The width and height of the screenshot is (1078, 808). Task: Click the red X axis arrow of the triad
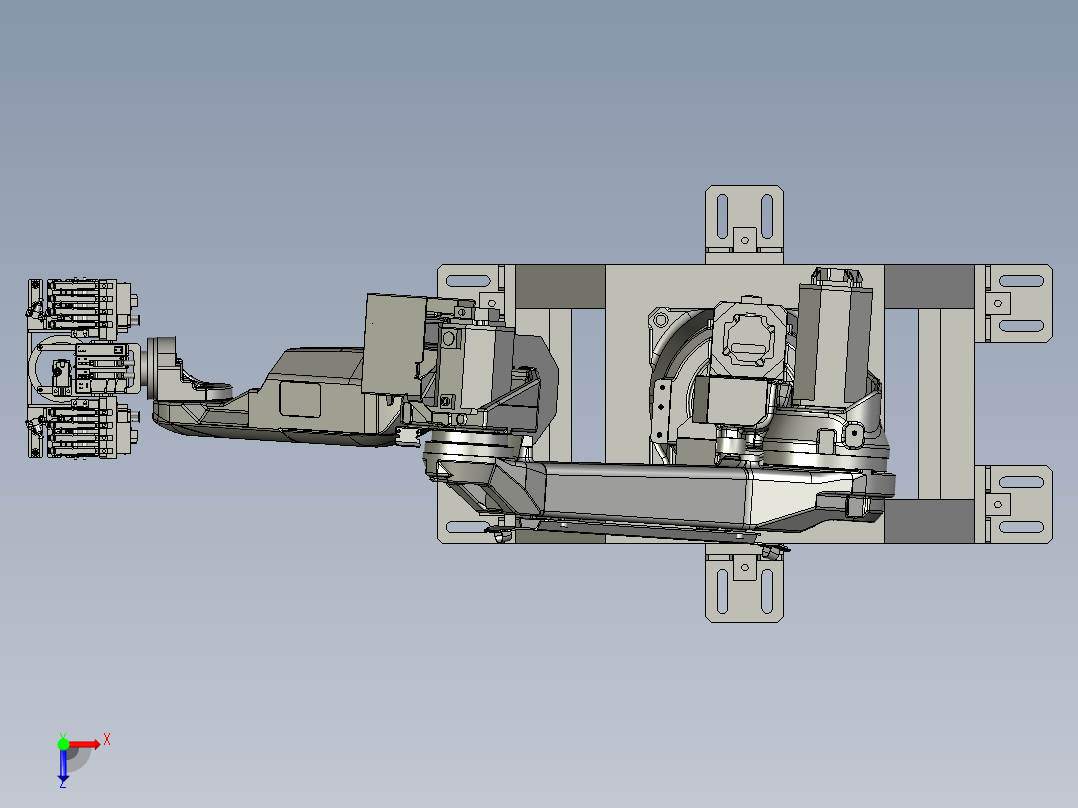coord(85,744)
